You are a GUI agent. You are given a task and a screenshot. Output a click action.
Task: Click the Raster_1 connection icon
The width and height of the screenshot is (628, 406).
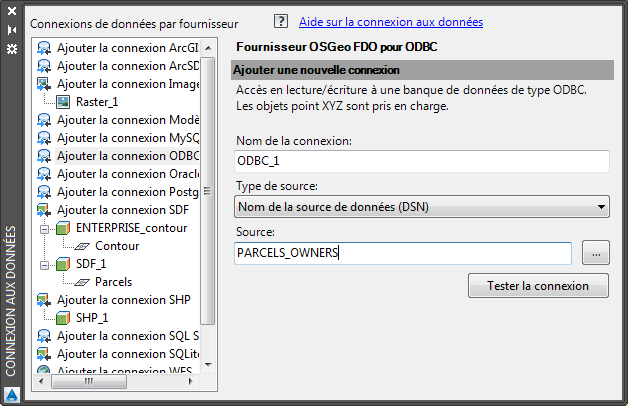click(x=63, y=101)
